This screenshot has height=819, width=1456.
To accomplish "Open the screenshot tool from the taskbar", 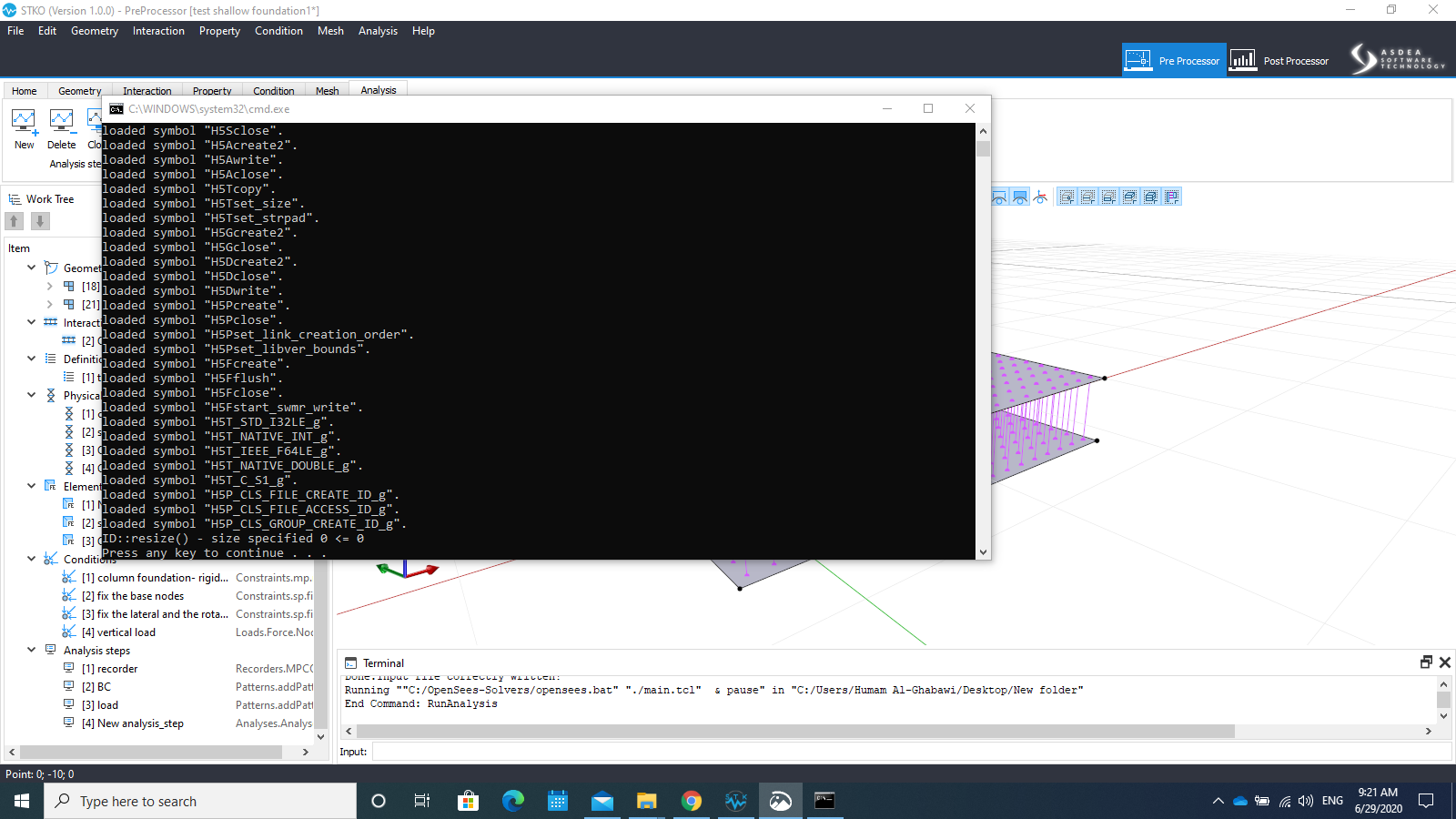I will 780,801.
